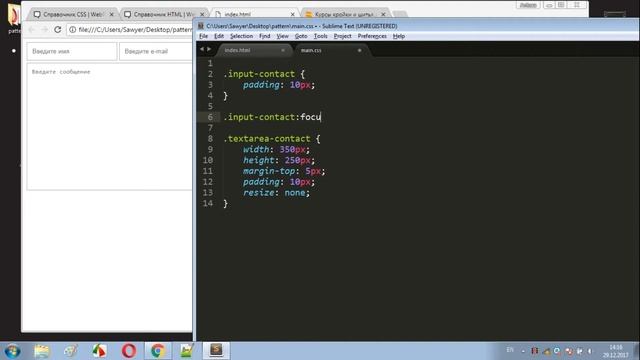Open the Tools menu
Viewport: 640px width, 360px height.
[320, 36]
